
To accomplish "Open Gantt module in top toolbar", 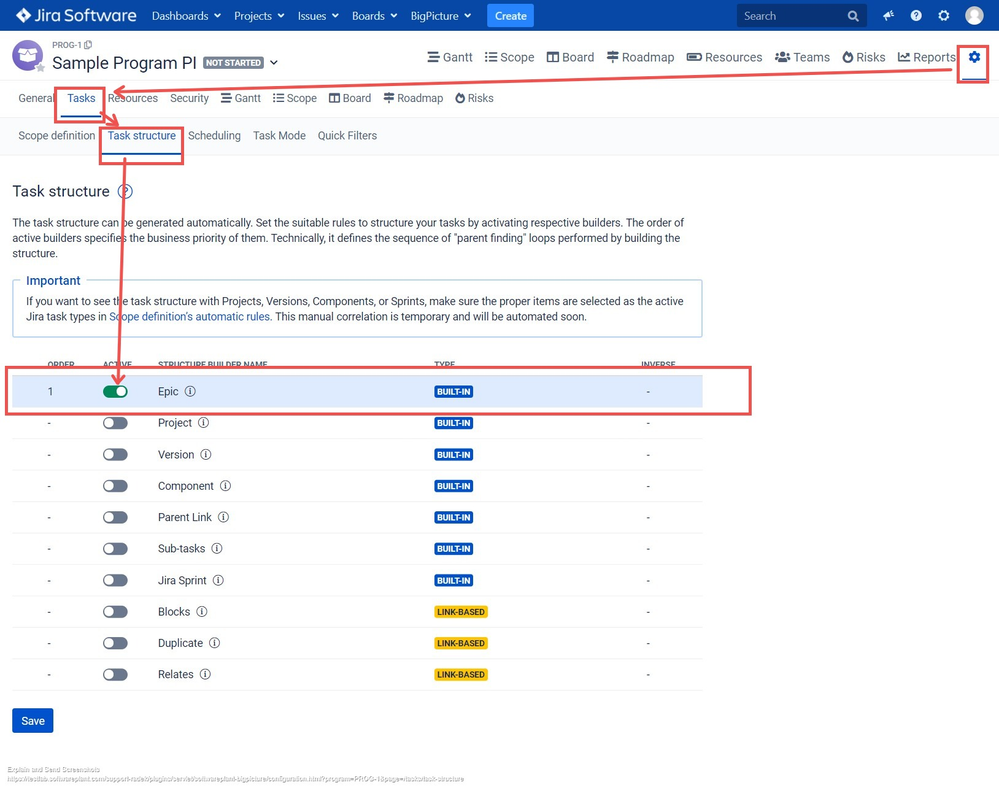I will [450, 57].
